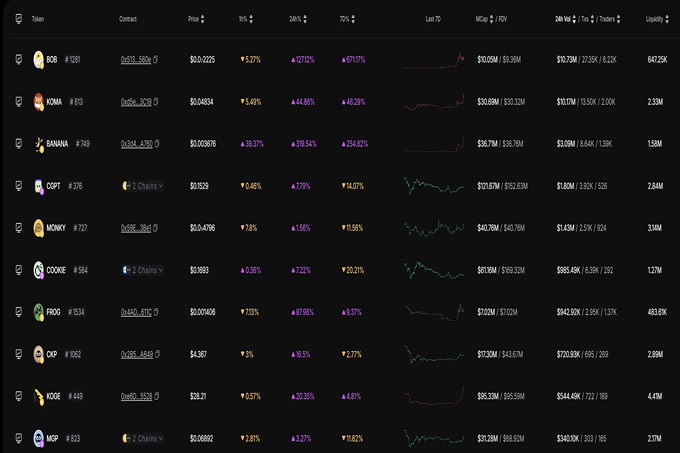This screenshot has width=680, height=453.
Task: Toggle the select-all box in the table header
Action: coord(19,19)
